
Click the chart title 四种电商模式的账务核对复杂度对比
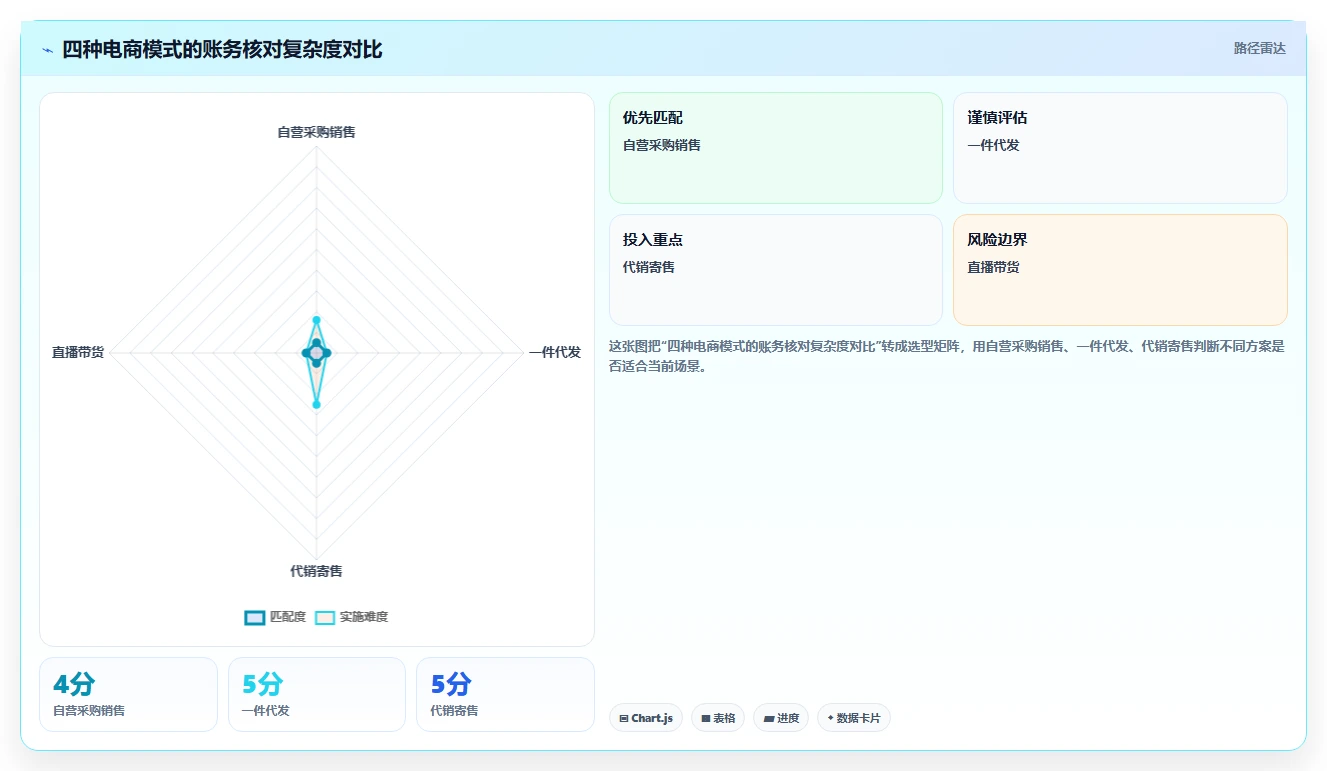[222, 49]
